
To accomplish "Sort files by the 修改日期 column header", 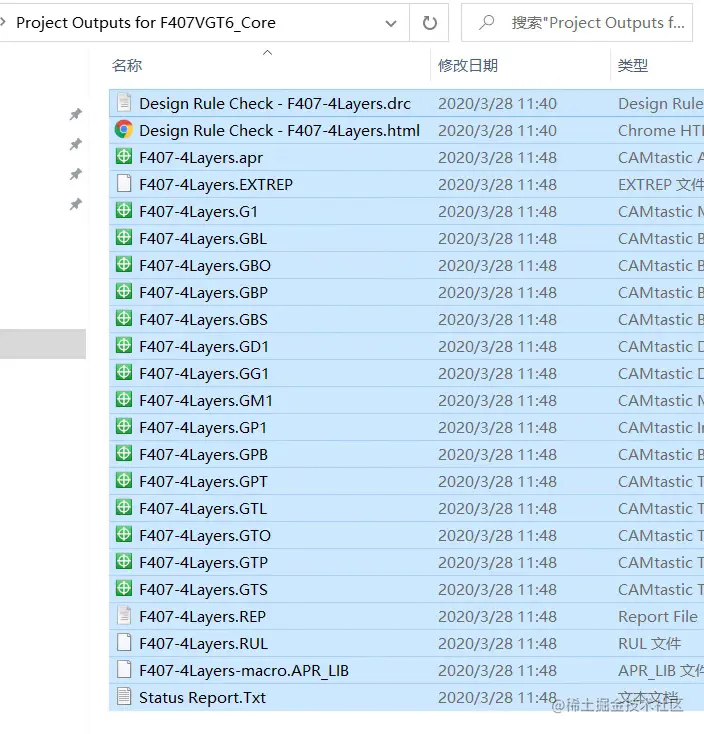I will pyautogui.click(x=468, y=66).
